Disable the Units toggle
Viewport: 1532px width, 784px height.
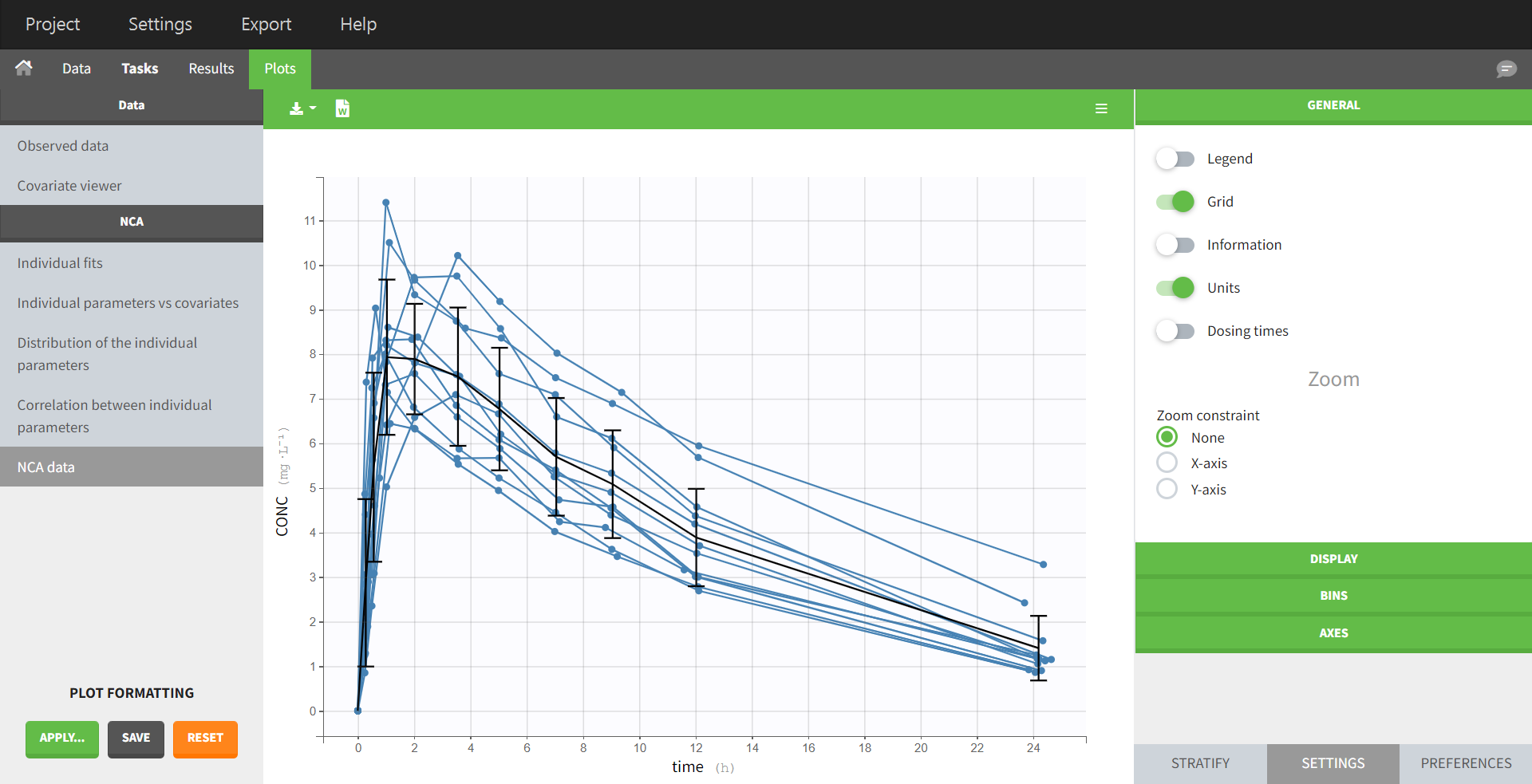(1175, 288)
